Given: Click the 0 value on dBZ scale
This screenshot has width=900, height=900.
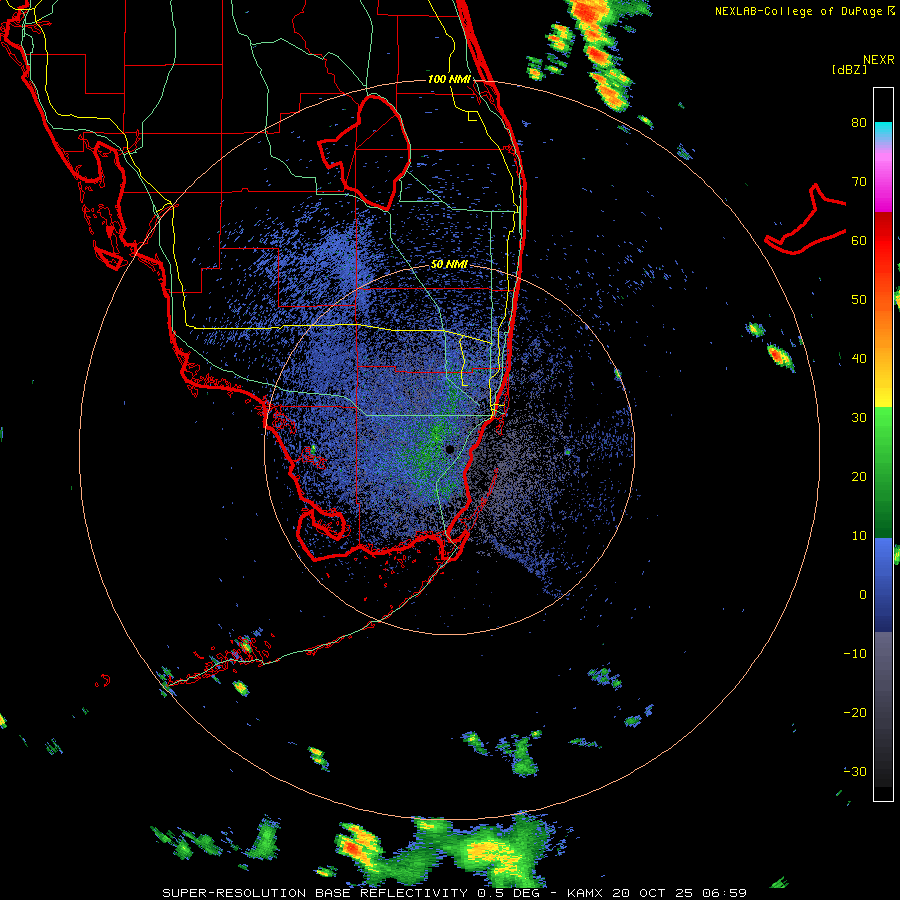Looking at the screenshot, I should coord(863,595).
